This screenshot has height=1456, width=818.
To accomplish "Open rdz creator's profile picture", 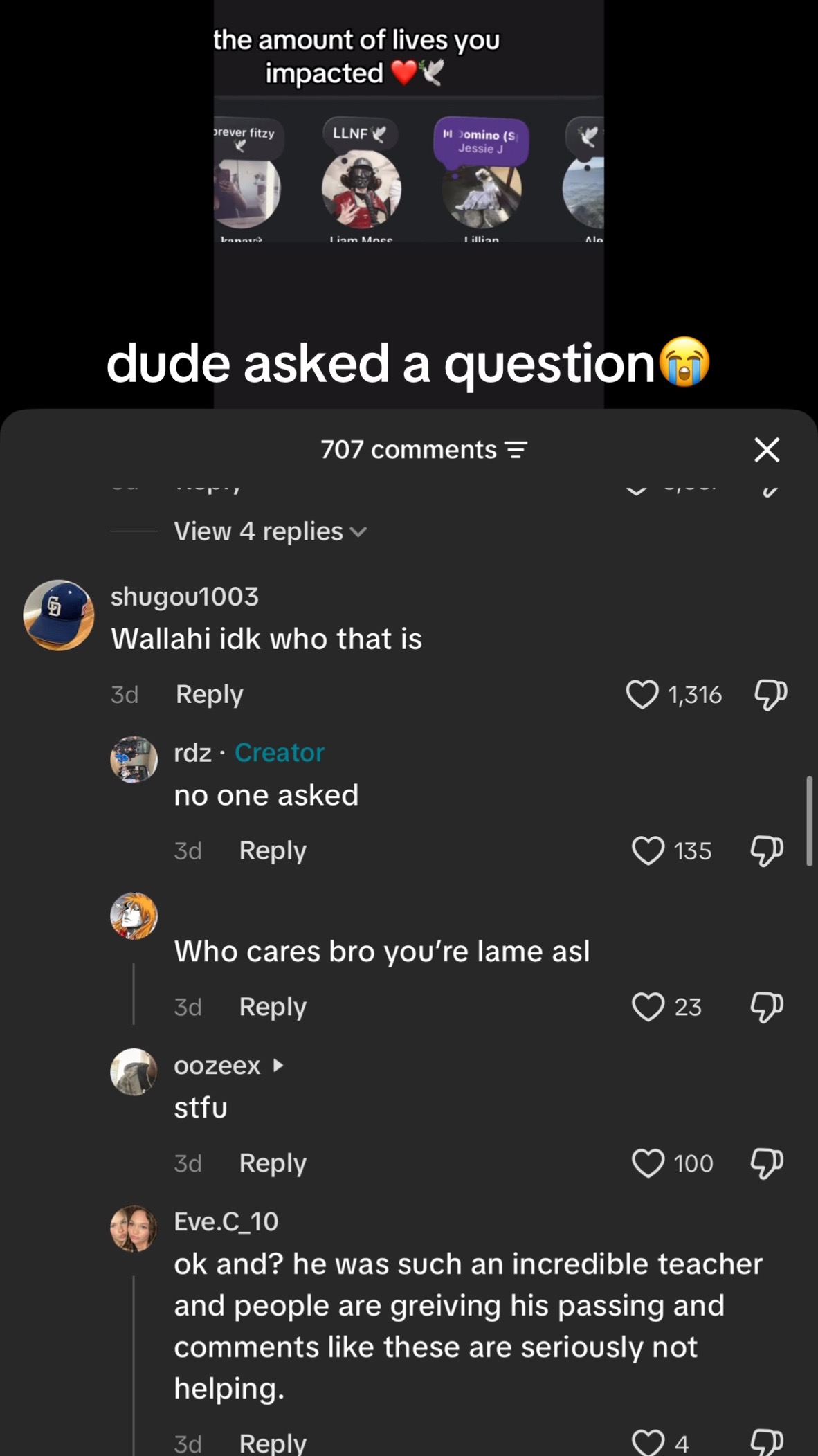I will click(134, 759).
